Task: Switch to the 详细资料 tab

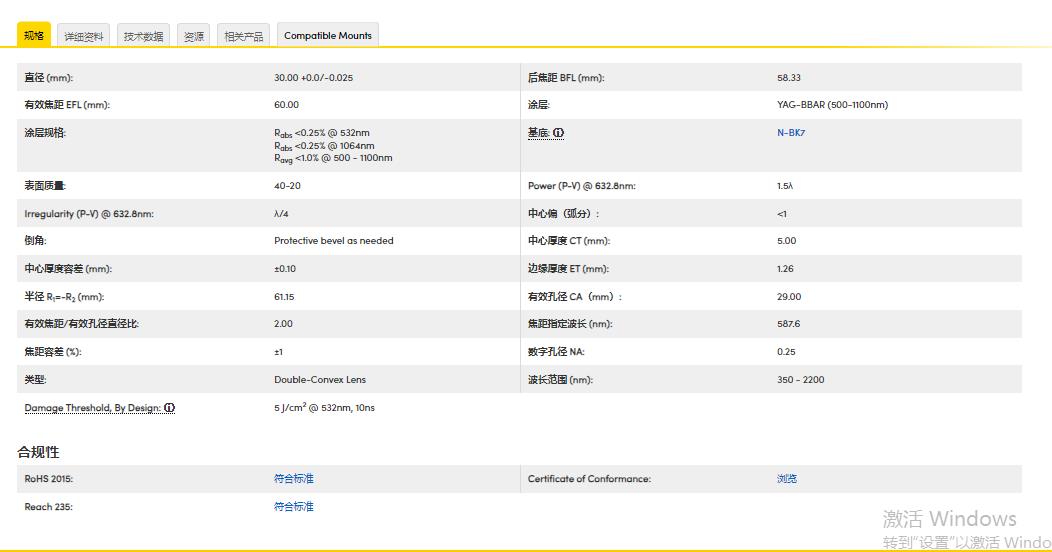Action: [84, 36]
